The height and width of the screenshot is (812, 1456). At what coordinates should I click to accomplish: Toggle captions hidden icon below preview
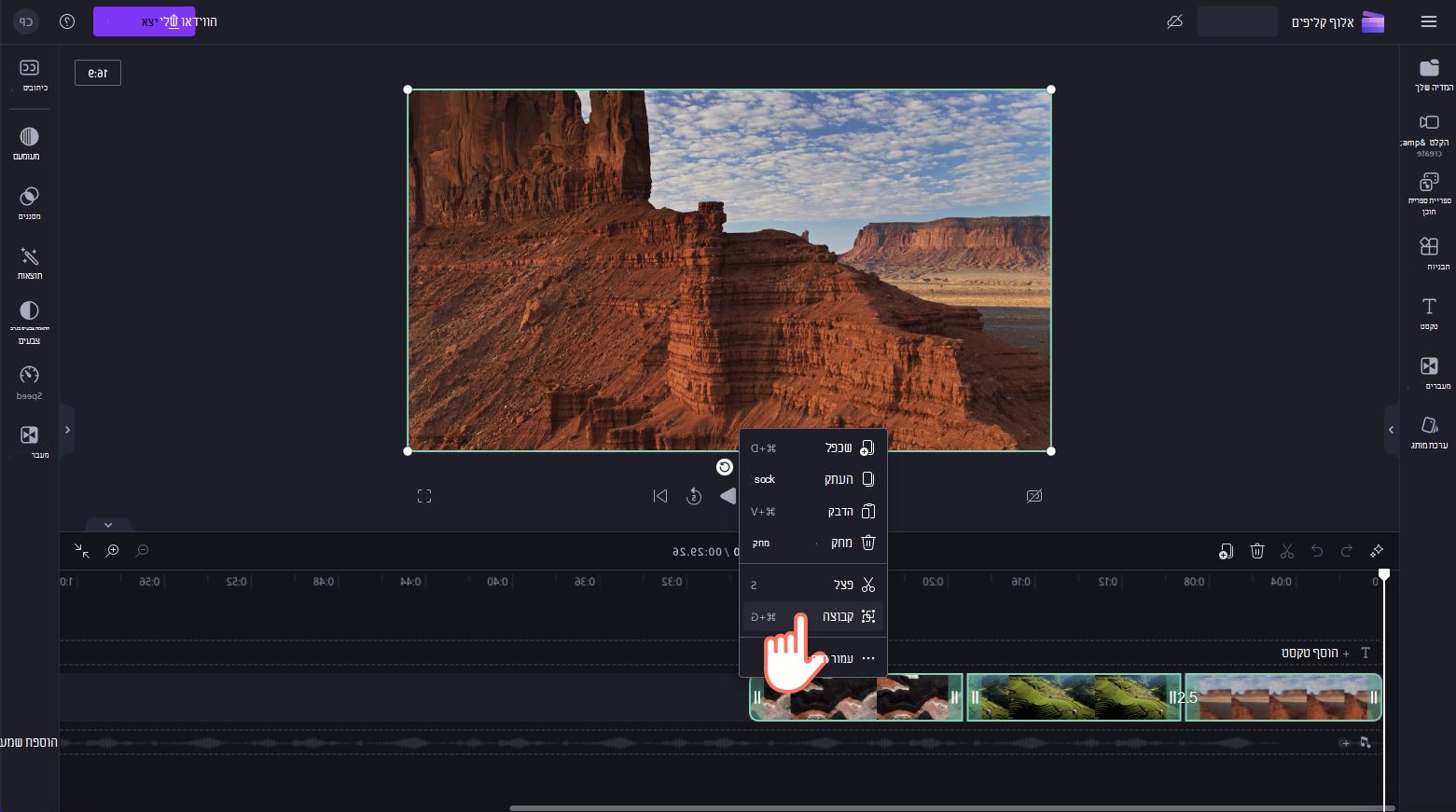(1033, 496)
